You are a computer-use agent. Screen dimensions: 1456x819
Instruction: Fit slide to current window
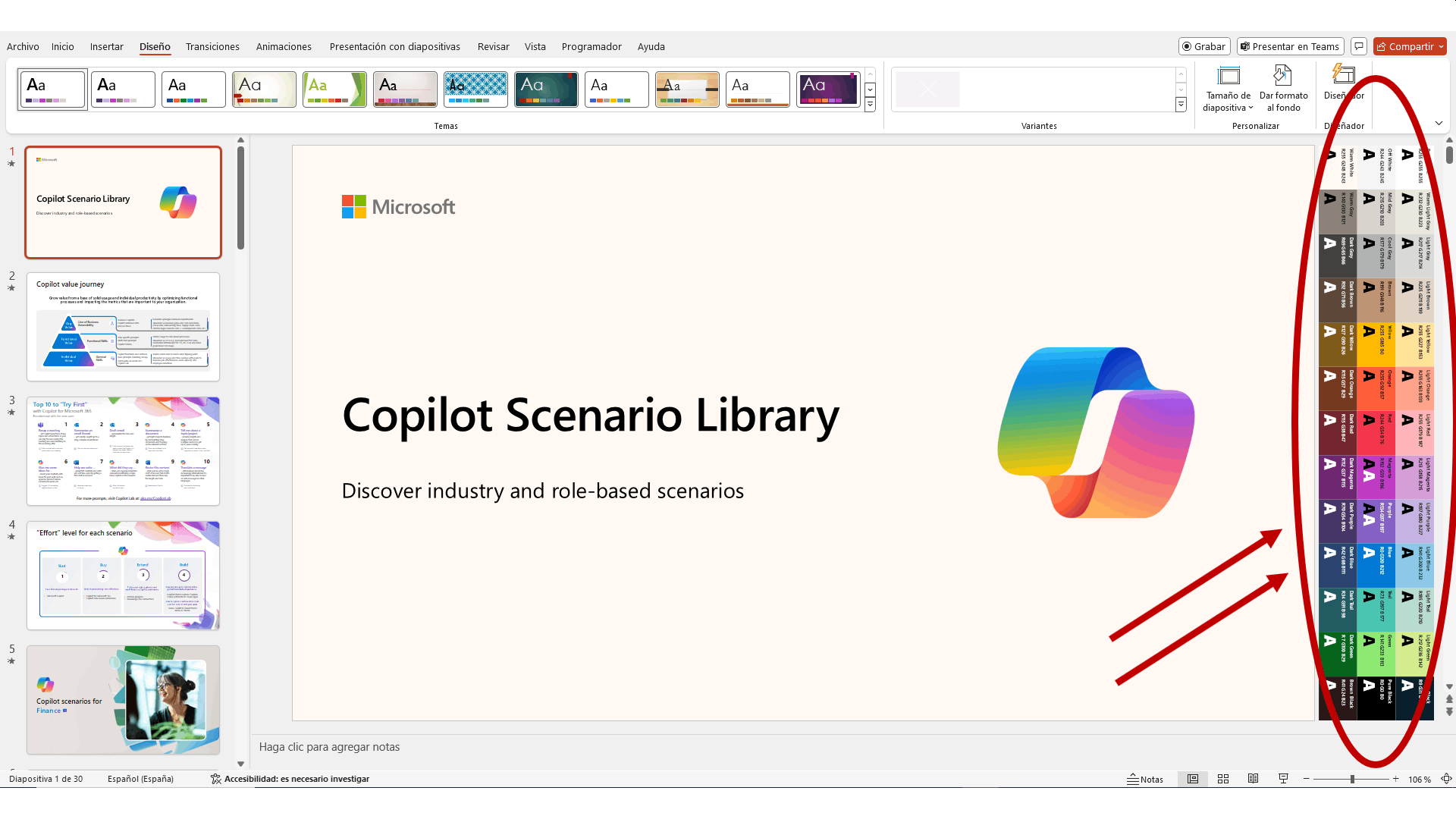pyautogui.click(x=1446, y=779)
